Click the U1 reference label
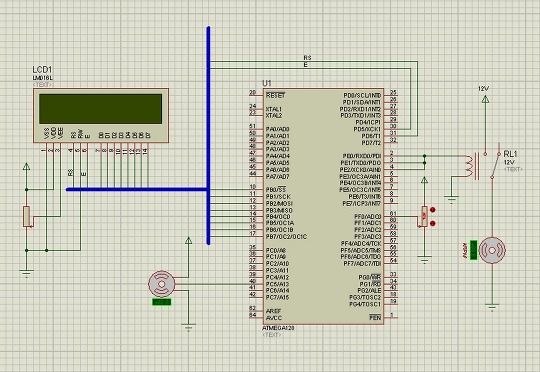The width and height of the screenshot is (540, 372). tap(267, 83)
